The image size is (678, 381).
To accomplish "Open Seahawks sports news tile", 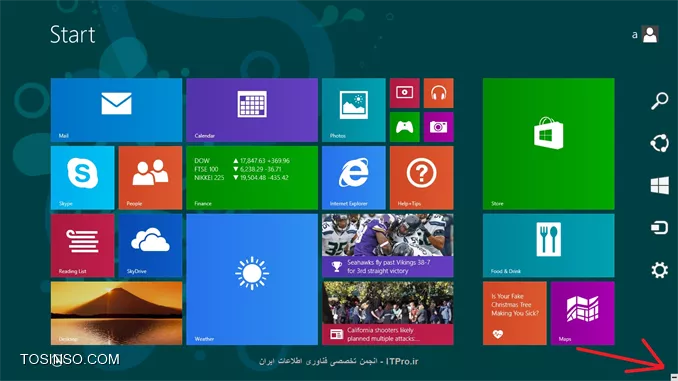I will click(x=388, y=246).
